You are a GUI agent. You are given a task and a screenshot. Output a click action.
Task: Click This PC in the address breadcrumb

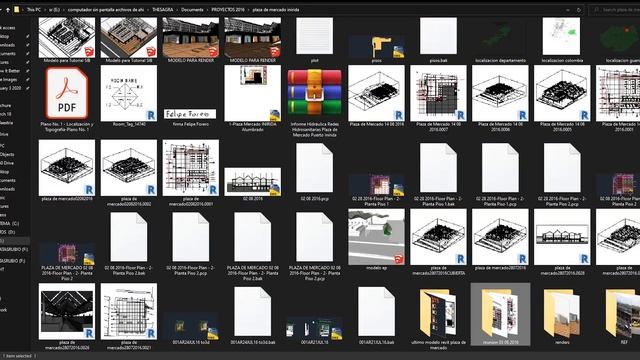(x=34, y=9)
